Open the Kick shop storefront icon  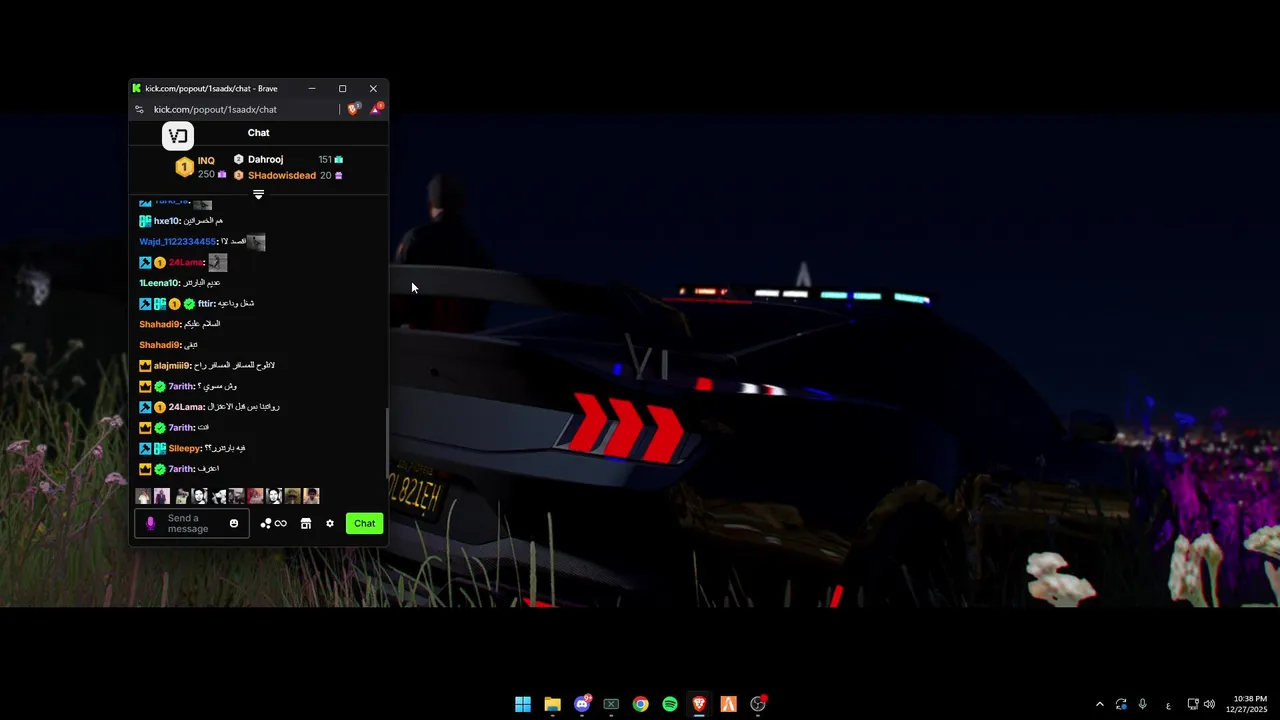[306, 524]
